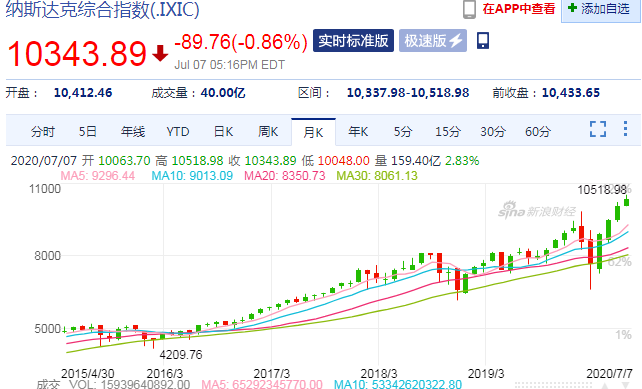Click the change value -89.76(-0.86%)

241,42
